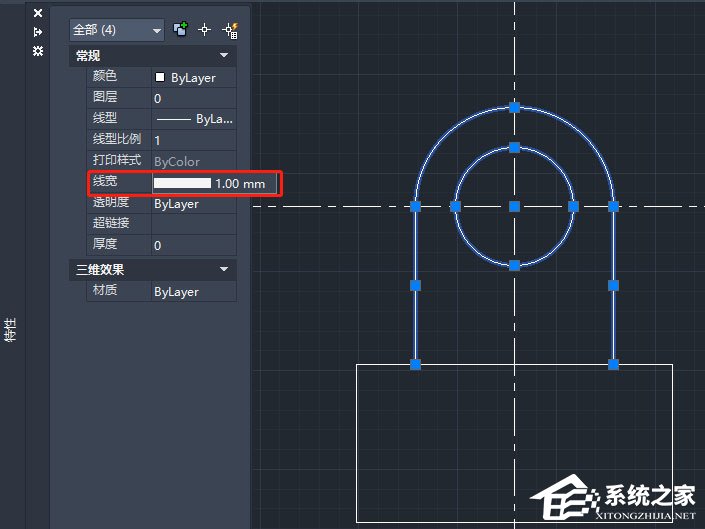Collapse the 常规 section
This screenshot has width=705, height=529.
tap(224, 56)
